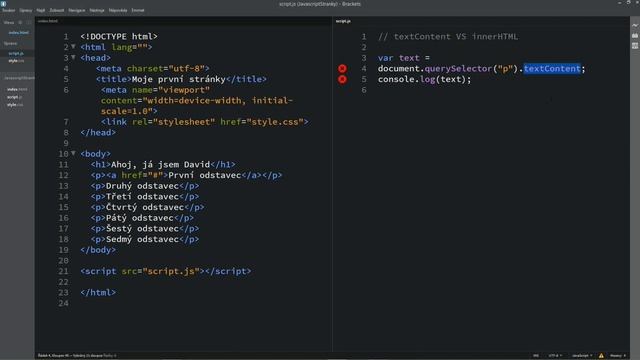Toggle the INS insert mode indicator
Image resolution: width=640 pixels, height=360 pixels.
click(536, 356)
